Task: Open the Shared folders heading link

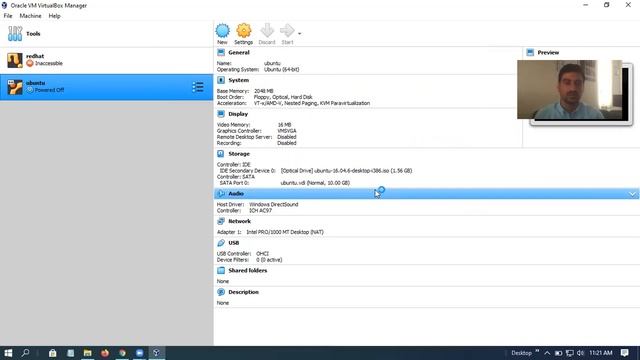Action: [x=248, y=271]
